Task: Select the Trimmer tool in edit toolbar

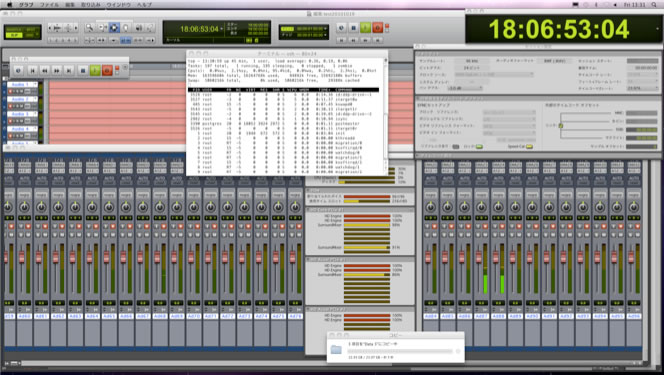Action: click(102, 28)
